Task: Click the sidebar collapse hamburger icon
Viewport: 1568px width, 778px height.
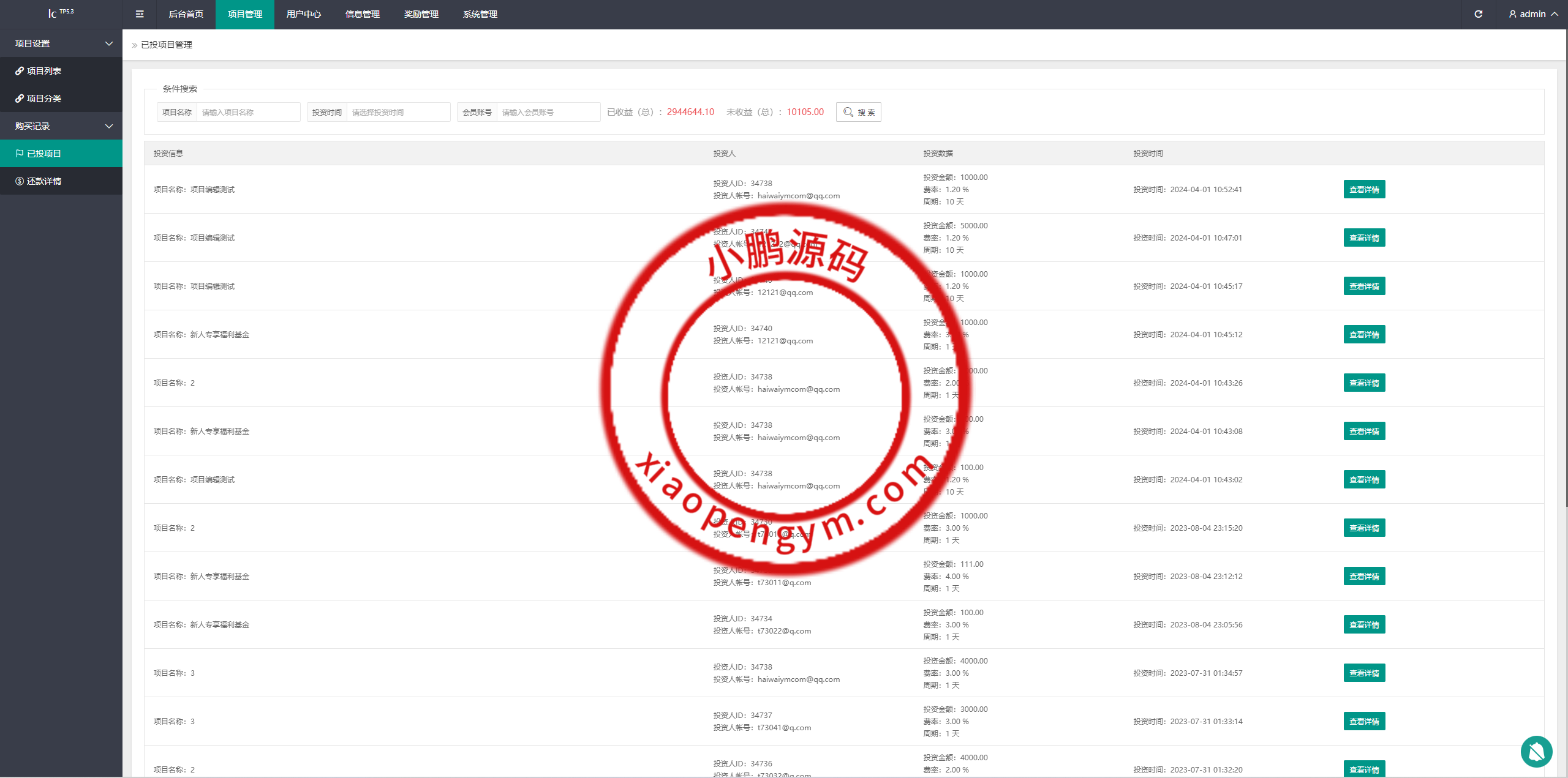Action: point(140,14)
